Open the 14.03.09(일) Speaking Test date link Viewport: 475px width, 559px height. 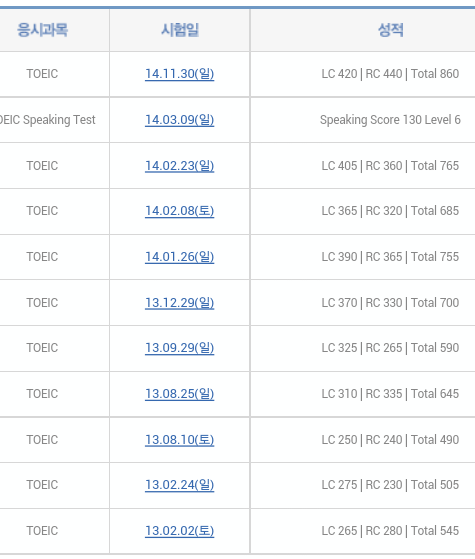click(179, 120)
